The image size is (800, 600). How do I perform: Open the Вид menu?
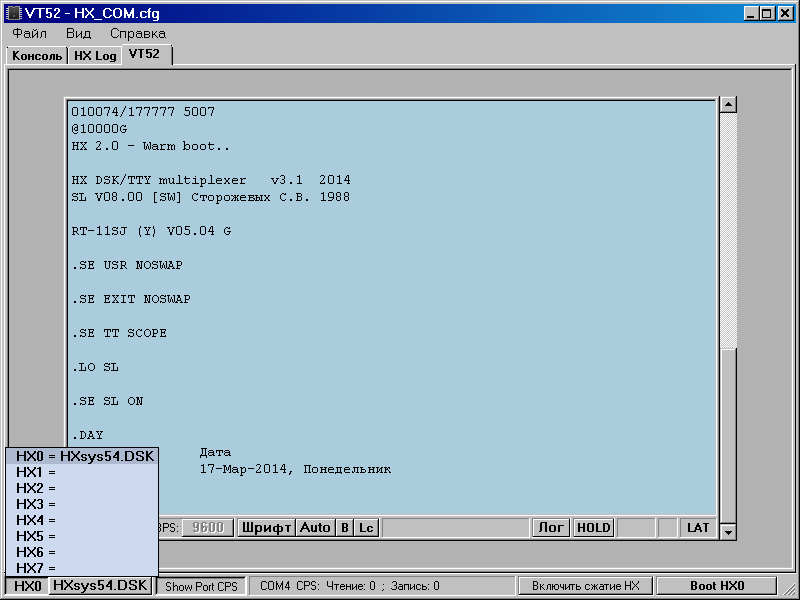[x=78, y=33]
